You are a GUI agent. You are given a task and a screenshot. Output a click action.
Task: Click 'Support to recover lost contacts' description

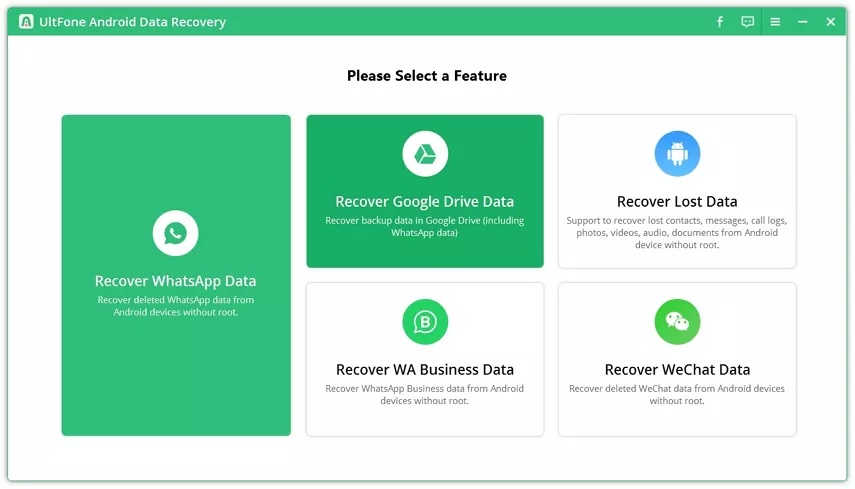(677, 233)
